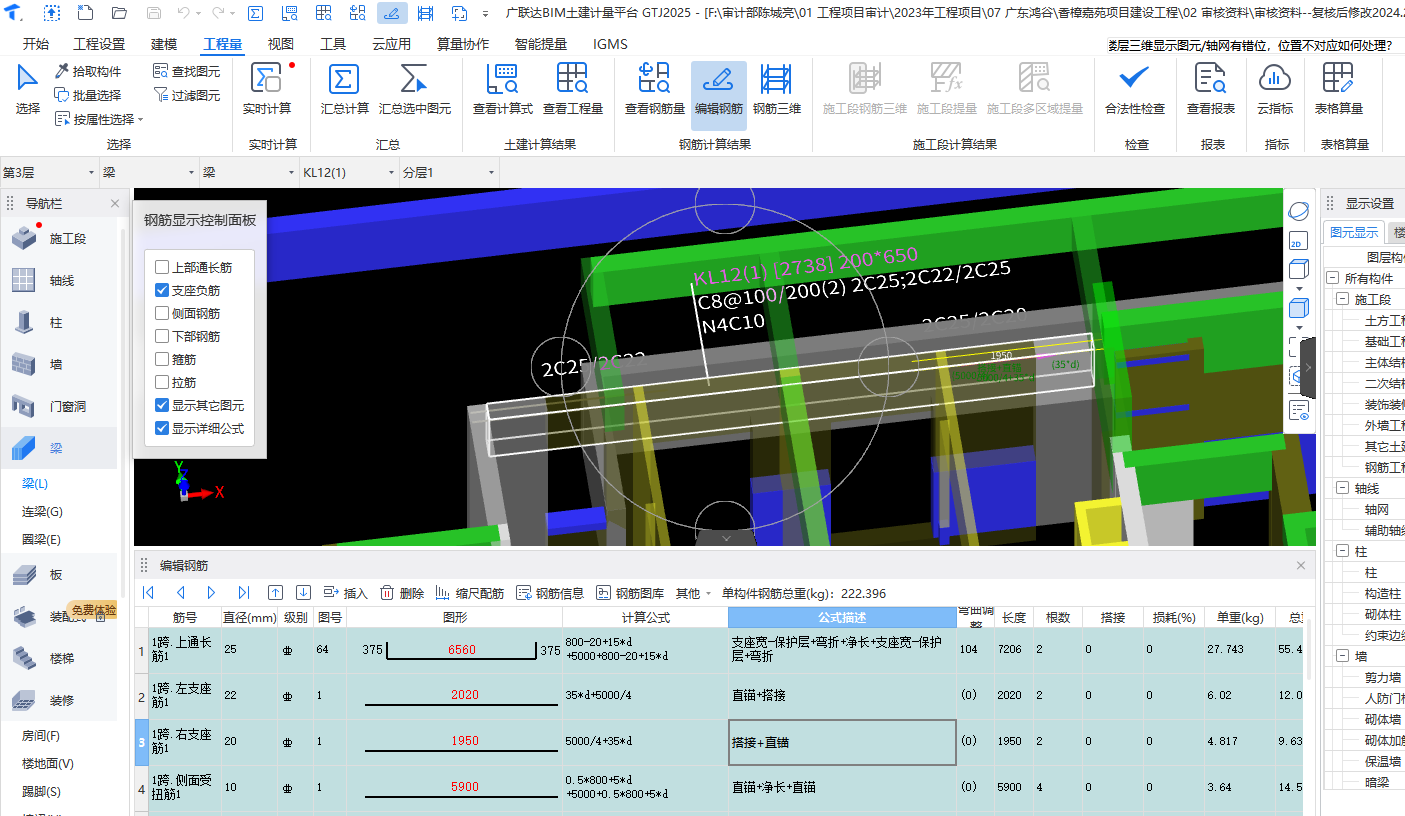The width and height of the screenshot is (1405, 816).
Task: Open the 视图 ribbon tab
Action: coord(281,44)
